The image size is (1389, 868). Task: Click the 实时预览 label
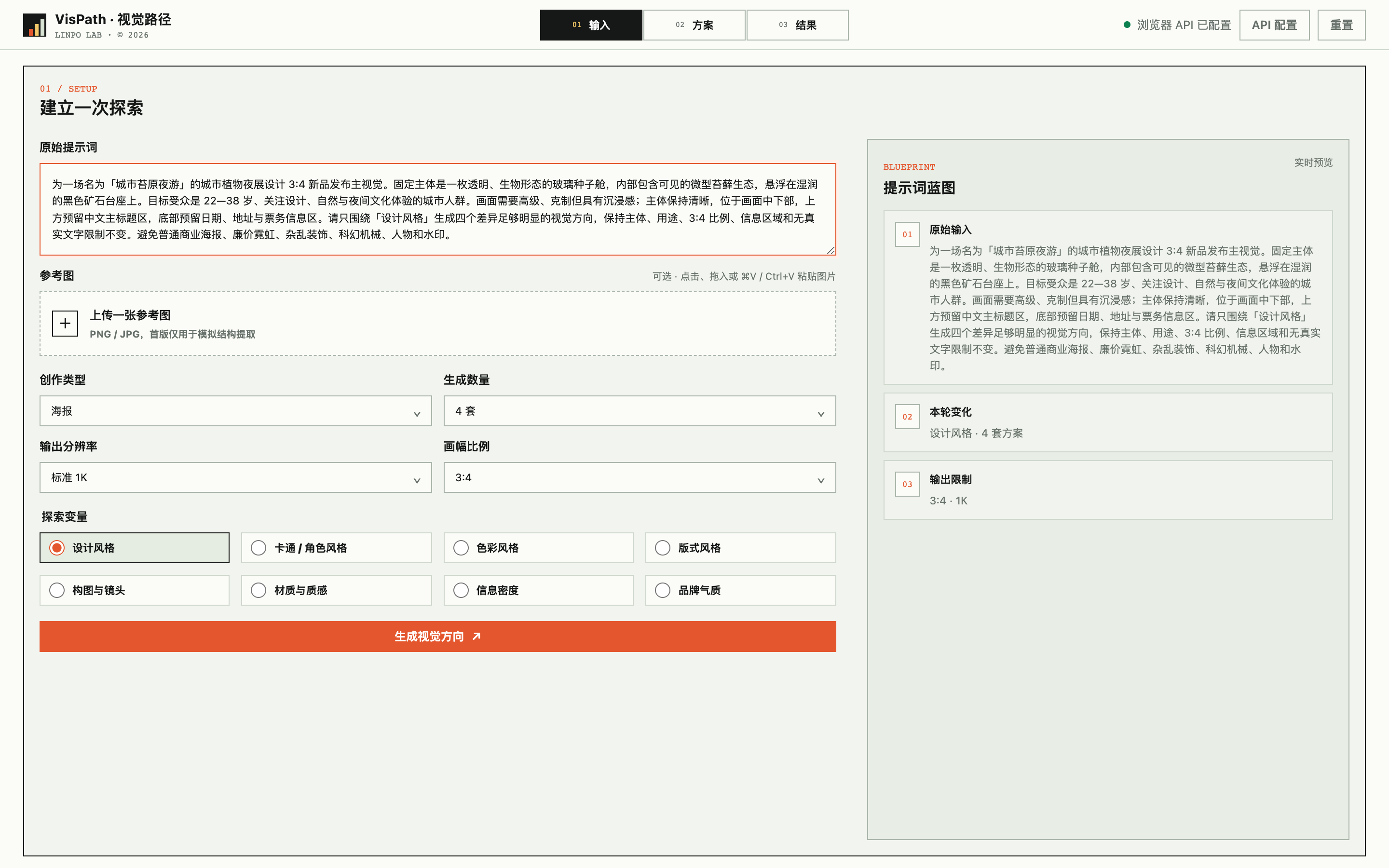(x=1313, y=163)
